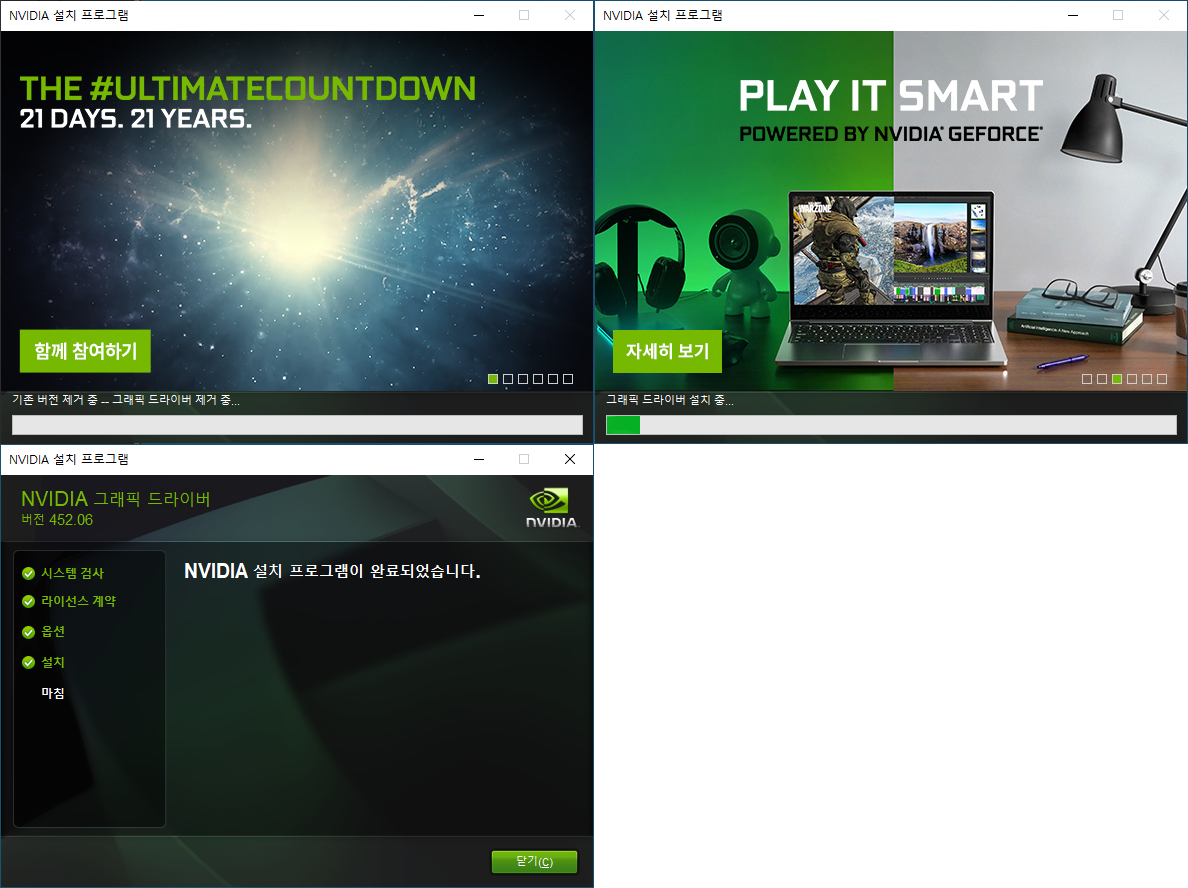Screen dimensions: 1188x888
Task: Click the 버전 452.06 version text
Action: [x=57, y=520]
